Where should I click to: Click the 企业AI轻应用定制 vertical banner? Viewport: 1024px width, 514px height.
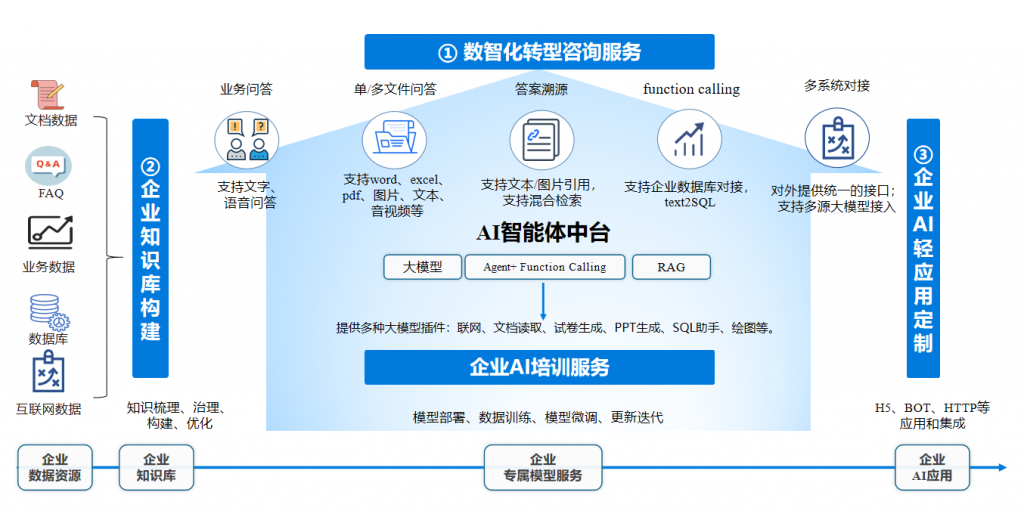click(x=923, y=248)
